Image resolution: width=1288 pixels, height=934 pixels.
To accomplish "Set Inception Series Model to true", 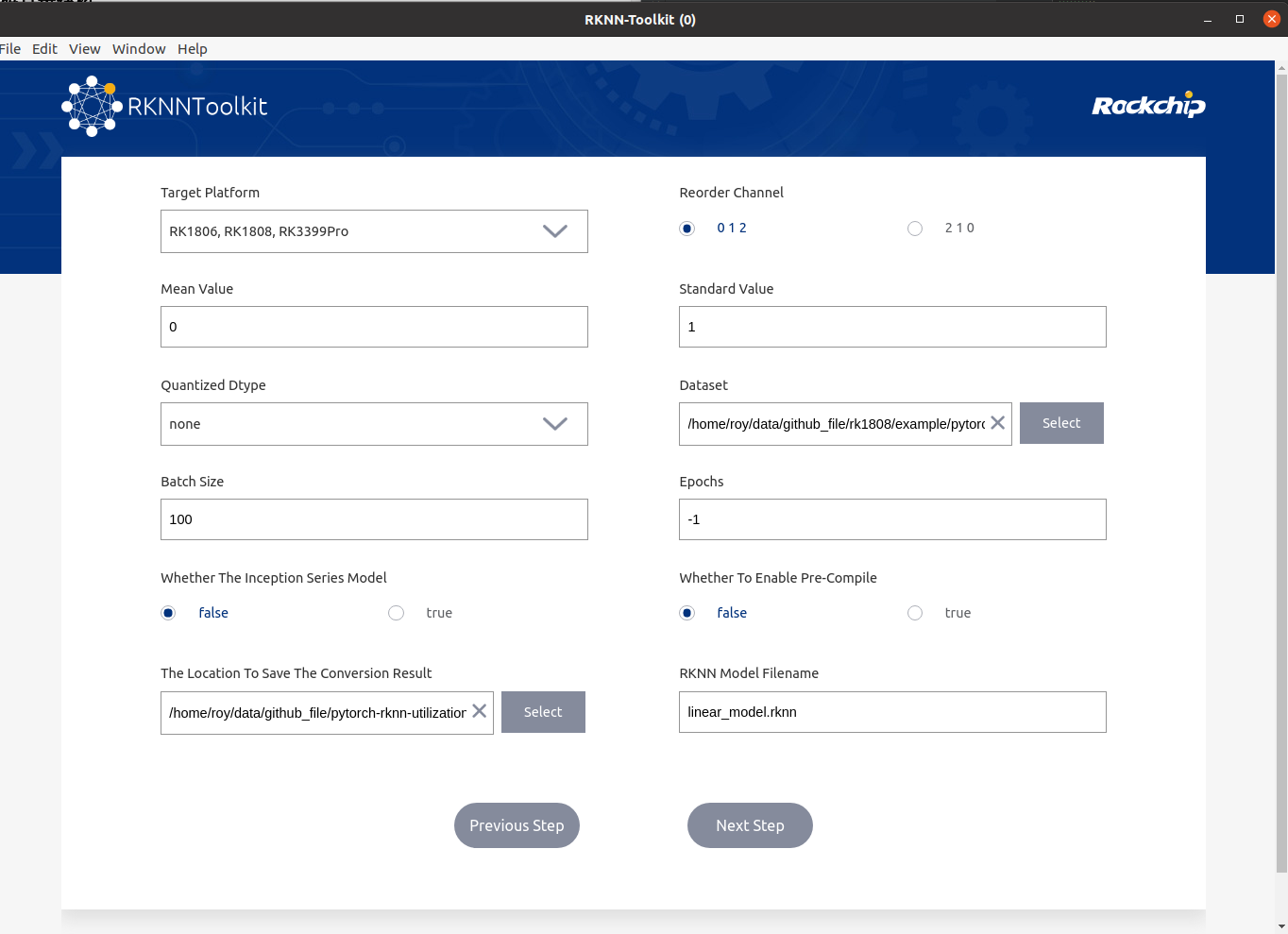I will 397,613.
